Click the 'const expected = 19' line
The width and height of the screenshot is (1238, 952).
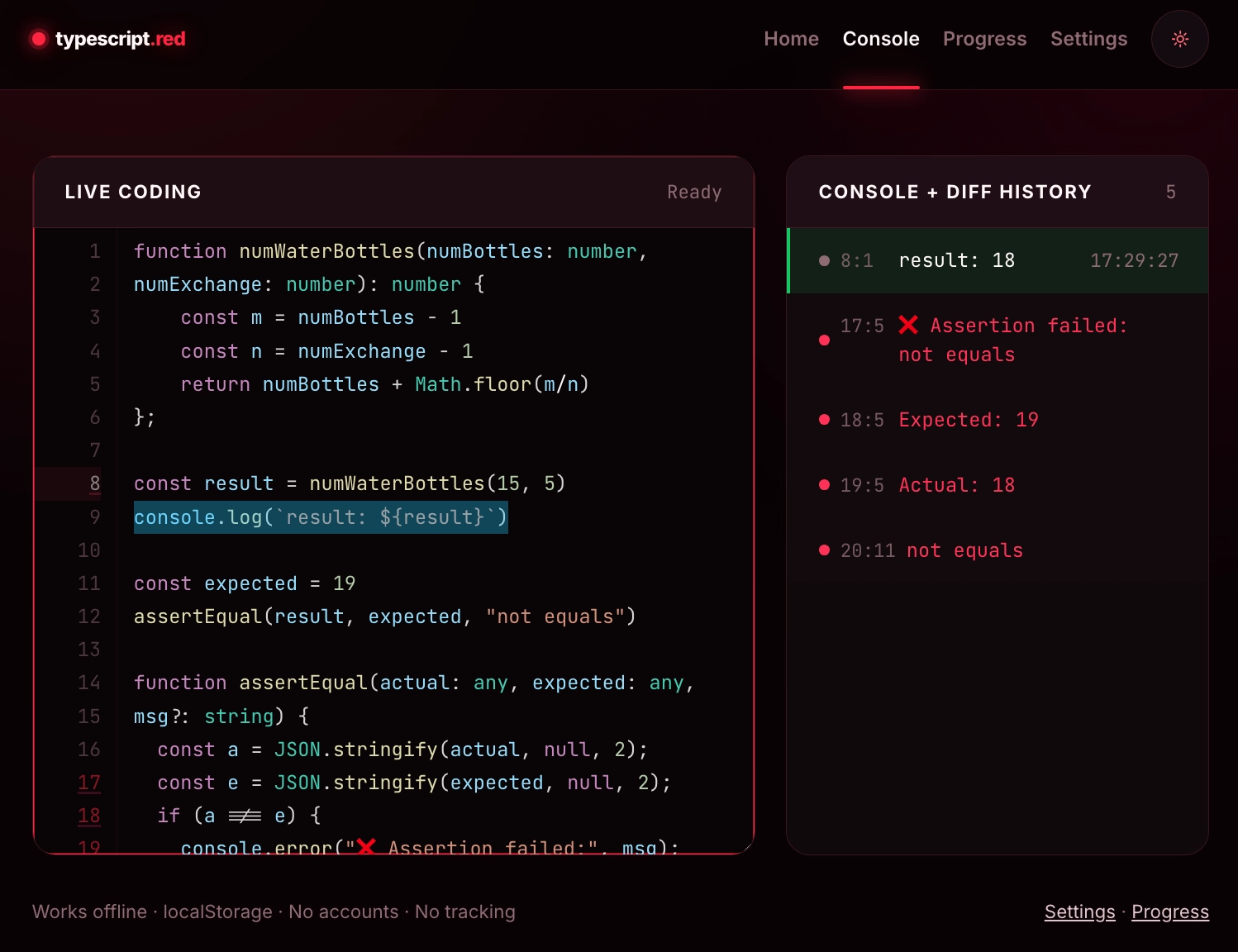245,583
